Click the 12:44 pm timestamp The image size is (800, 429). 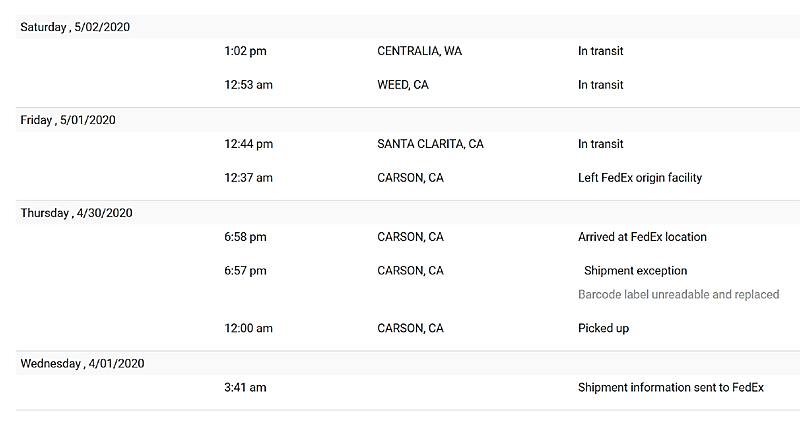pos(248,144)
